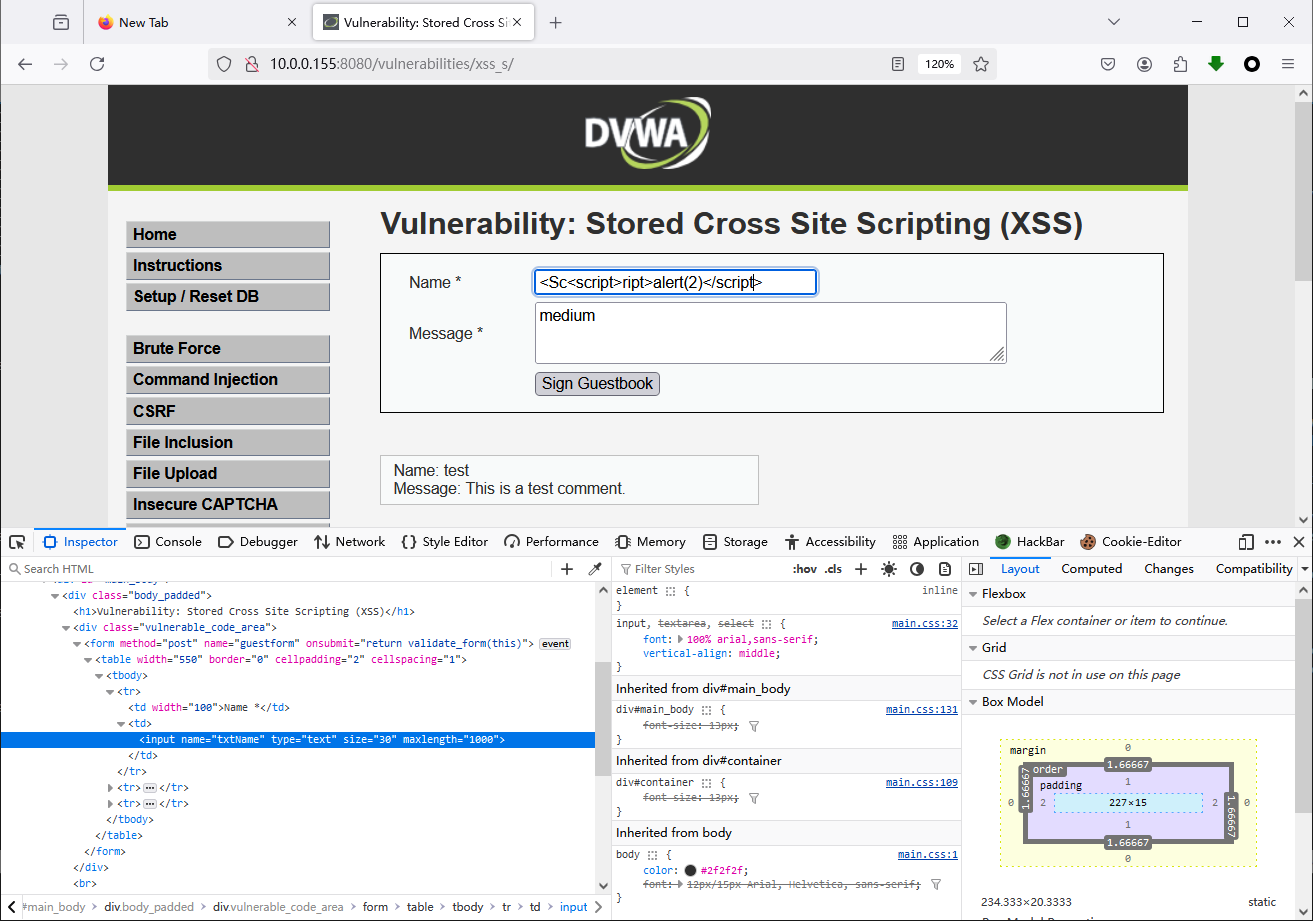Open Command Injection page link
Screen dimensions: 1313x921
pyautogui.click(x=227, y=380)
